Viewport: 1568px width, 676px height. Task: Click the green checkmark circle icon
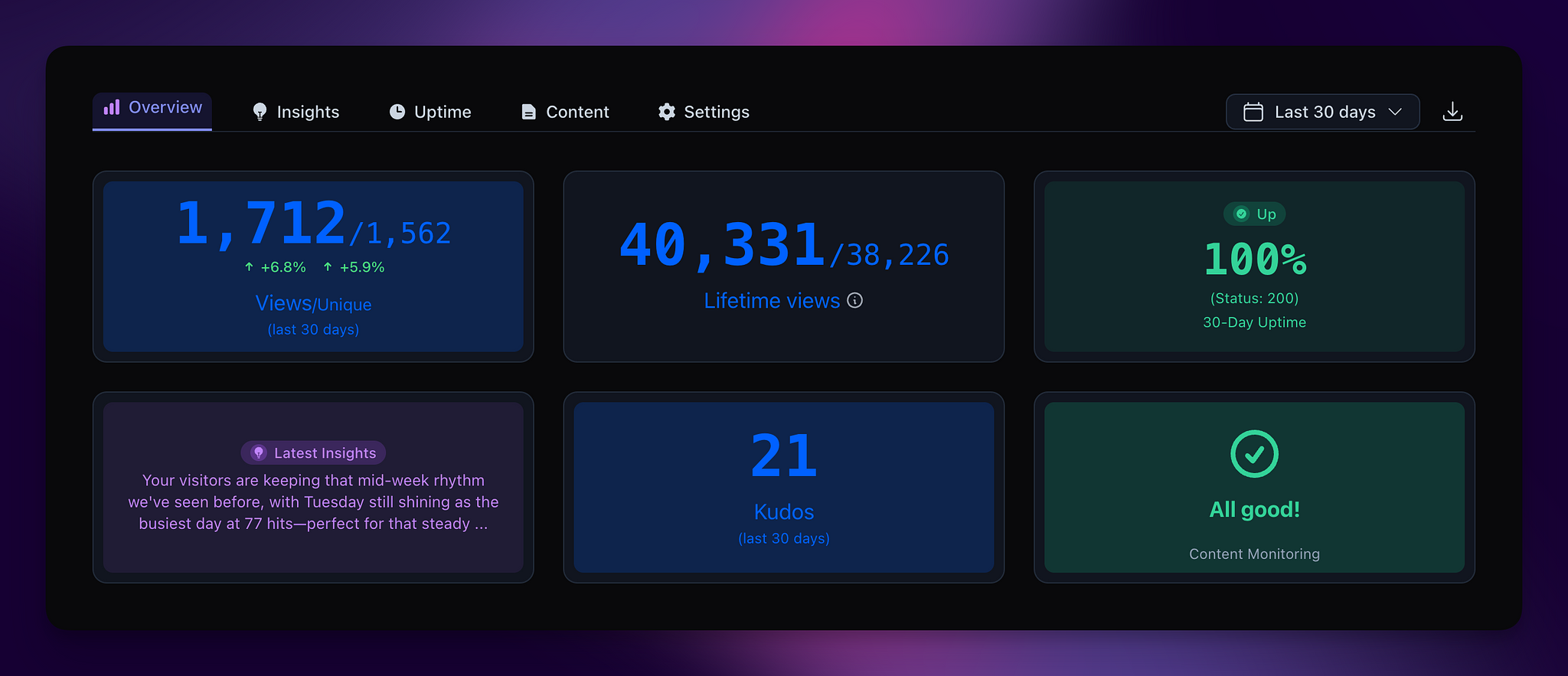click(x=1253, y=454)
